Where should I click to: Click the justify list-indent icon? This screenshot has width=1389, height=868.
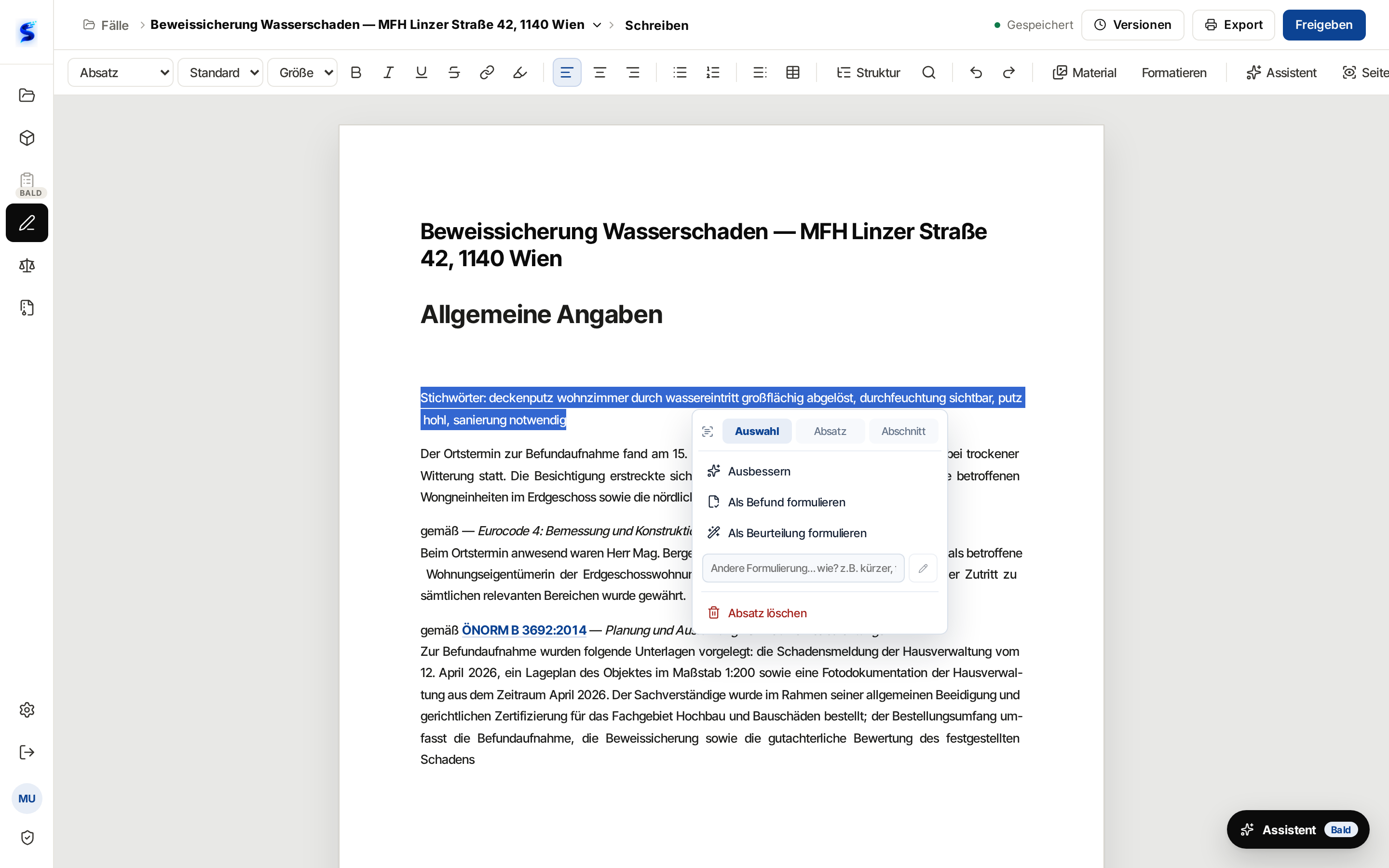tap(760, 72)
